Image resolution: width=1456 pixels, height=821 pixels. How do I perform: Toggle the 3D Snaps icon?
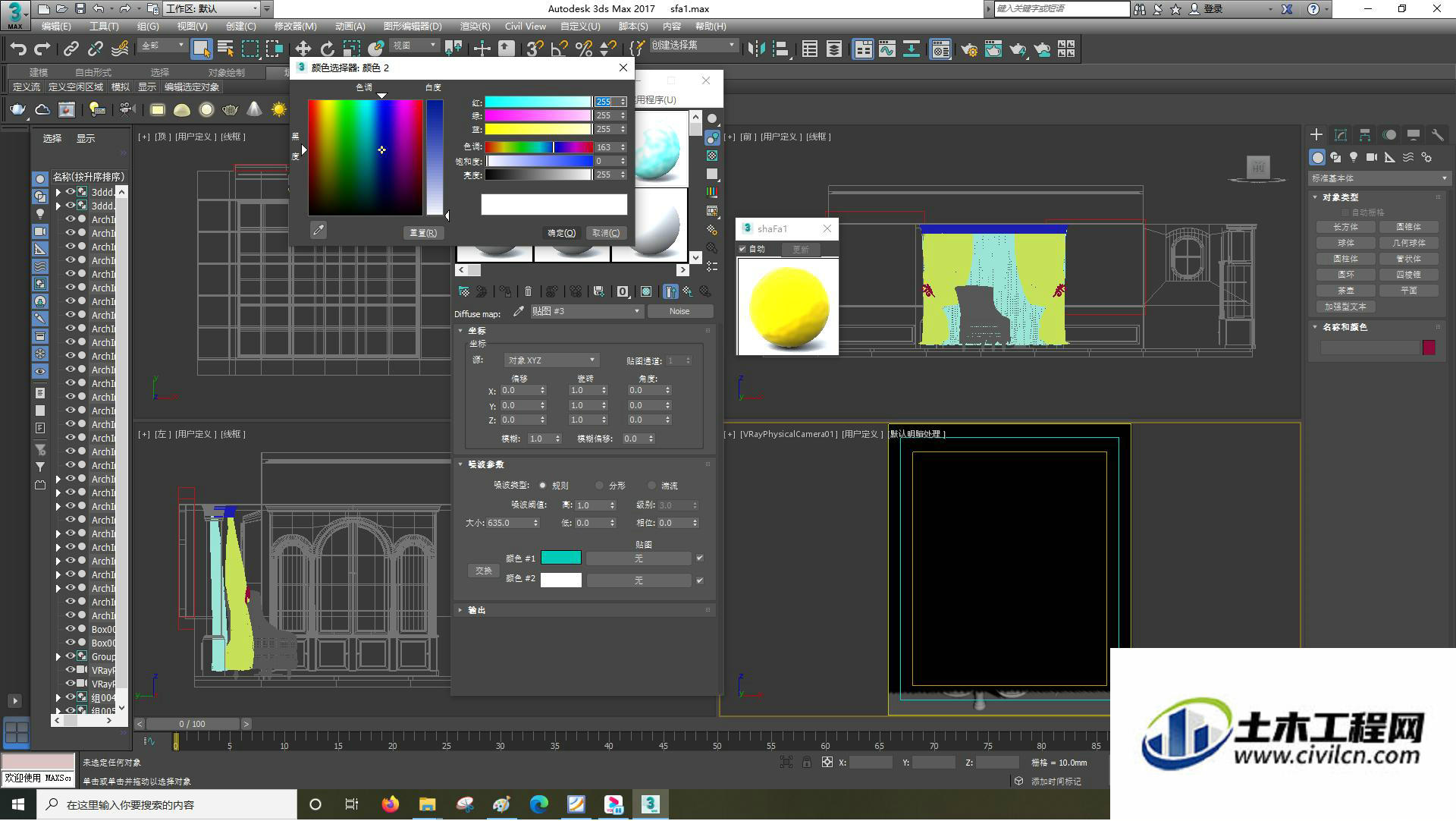pos(535,49)
